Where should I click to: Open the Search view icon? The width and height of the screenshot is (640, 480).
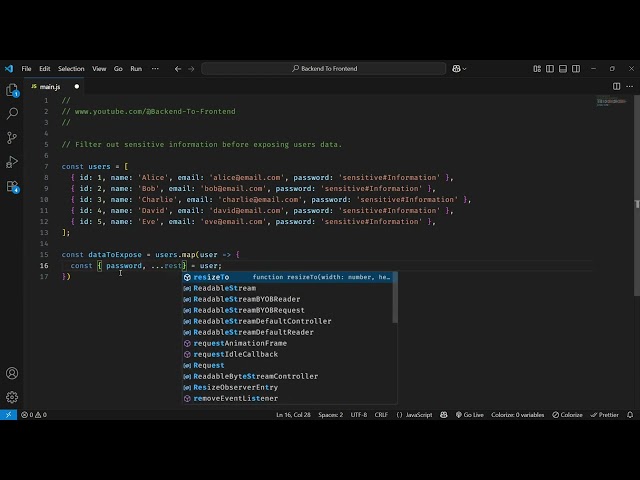click(12, 113)
